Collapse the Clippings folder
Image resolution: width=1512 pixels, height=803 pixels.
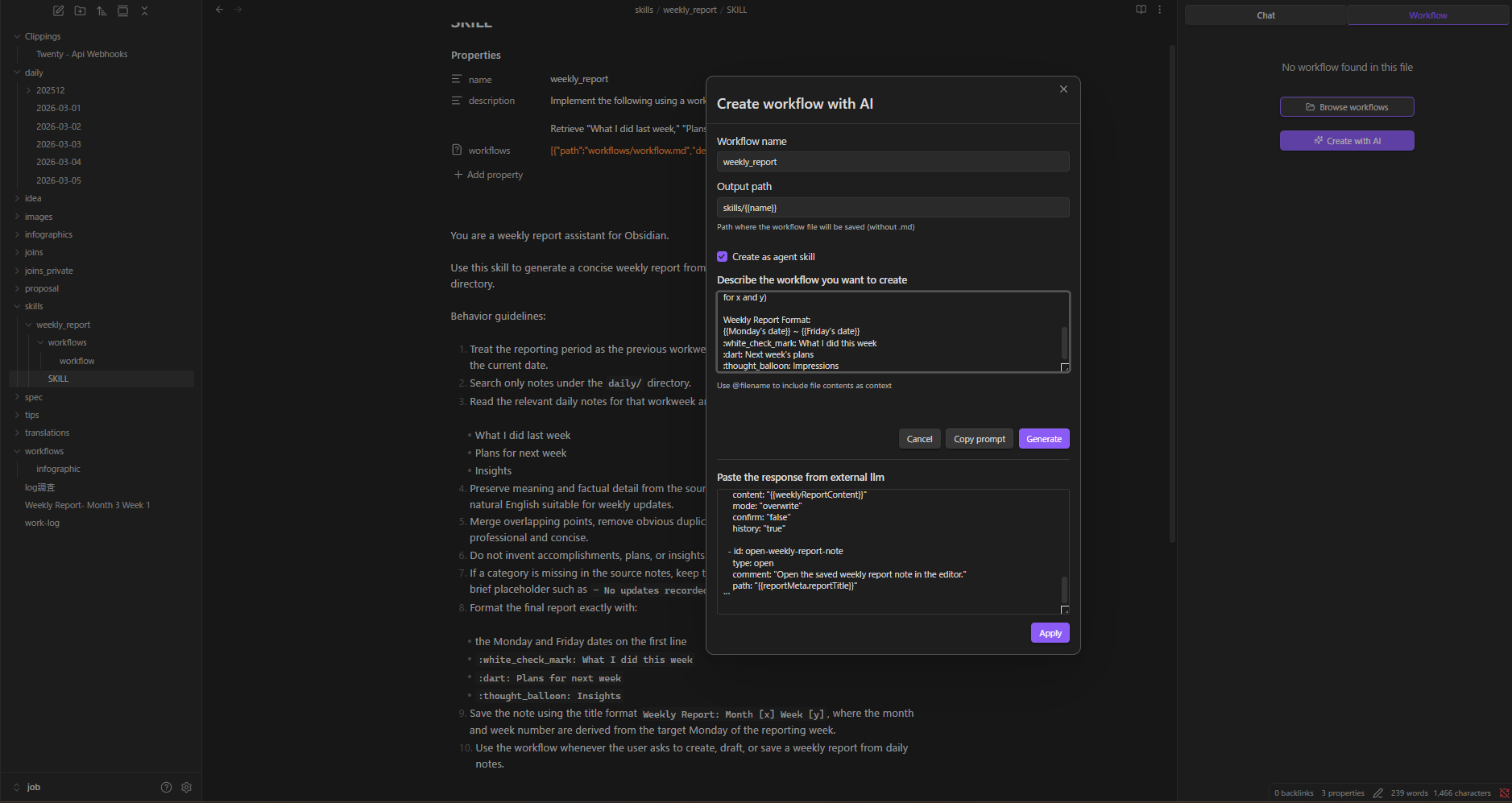click(x=17, y=36)
